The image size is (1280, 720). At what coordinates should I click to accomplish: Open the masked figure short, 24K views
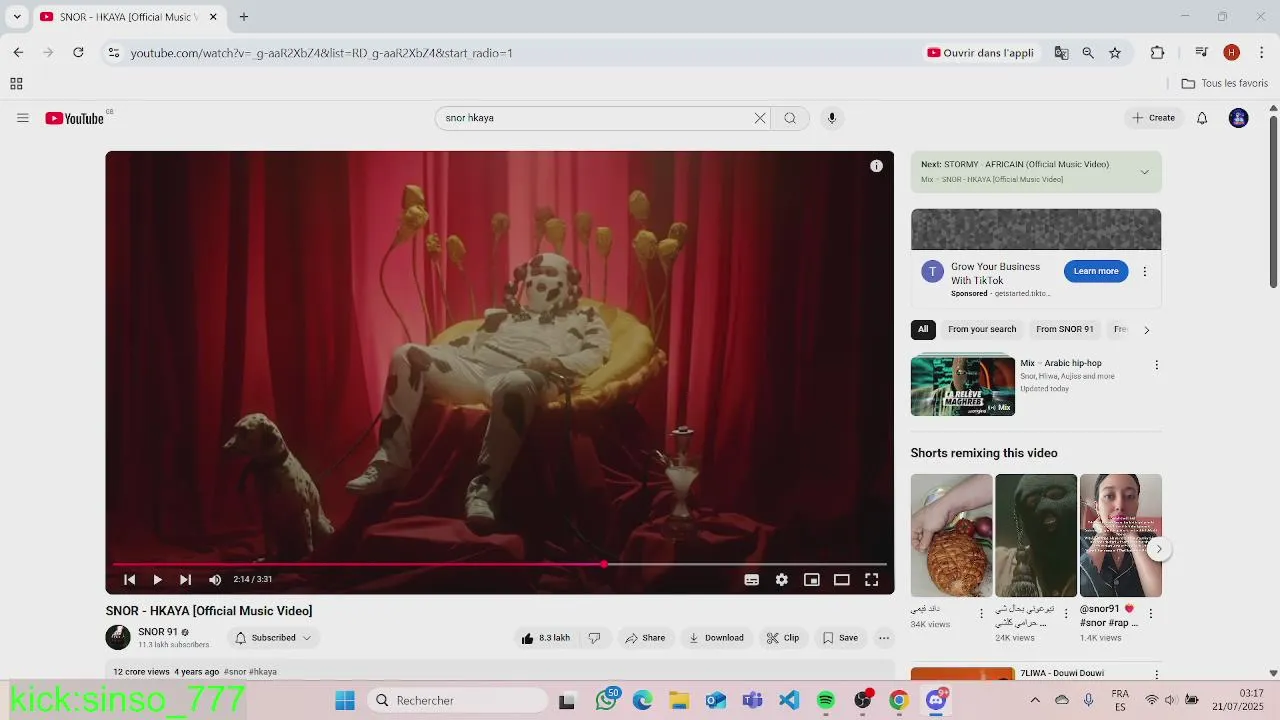pos(1036,535)
